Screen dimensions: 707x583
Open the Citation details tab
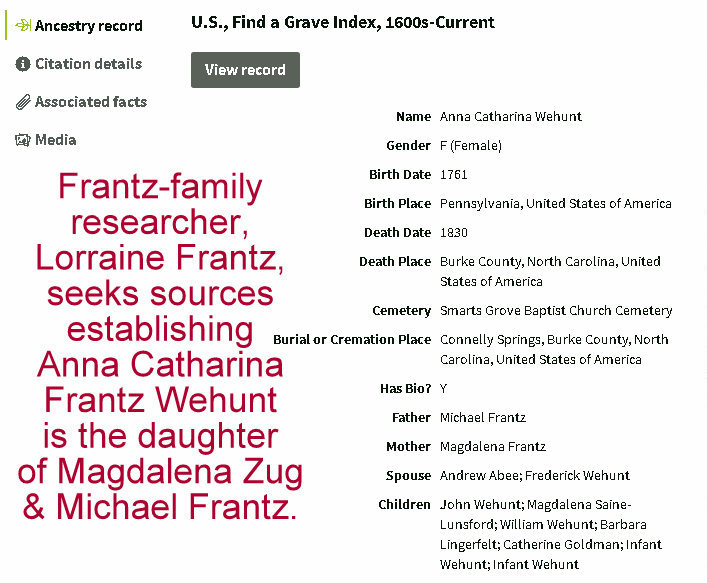click(x=88, y=64)
